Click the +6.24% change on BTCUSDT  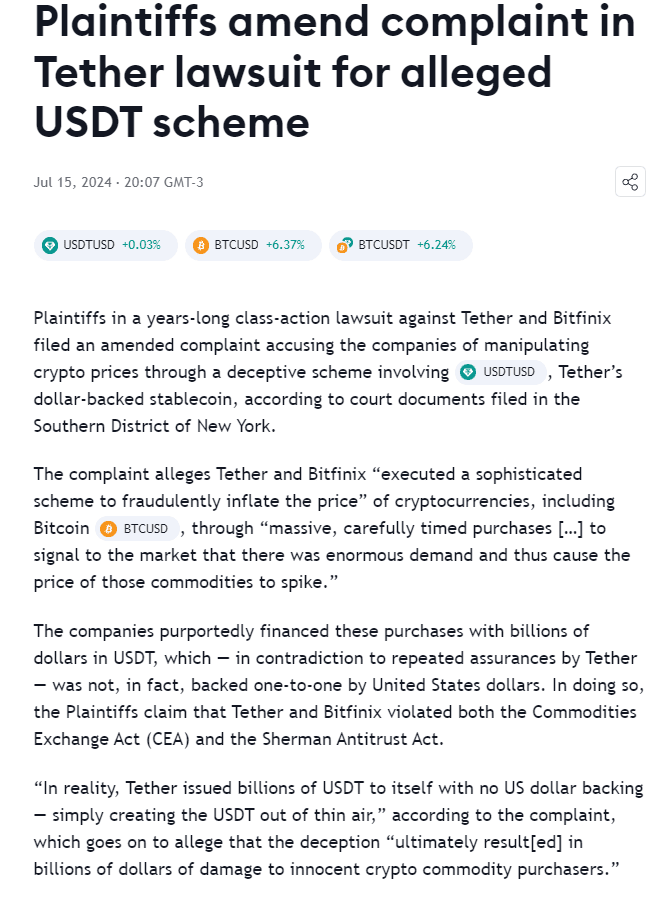click(436, 245)
